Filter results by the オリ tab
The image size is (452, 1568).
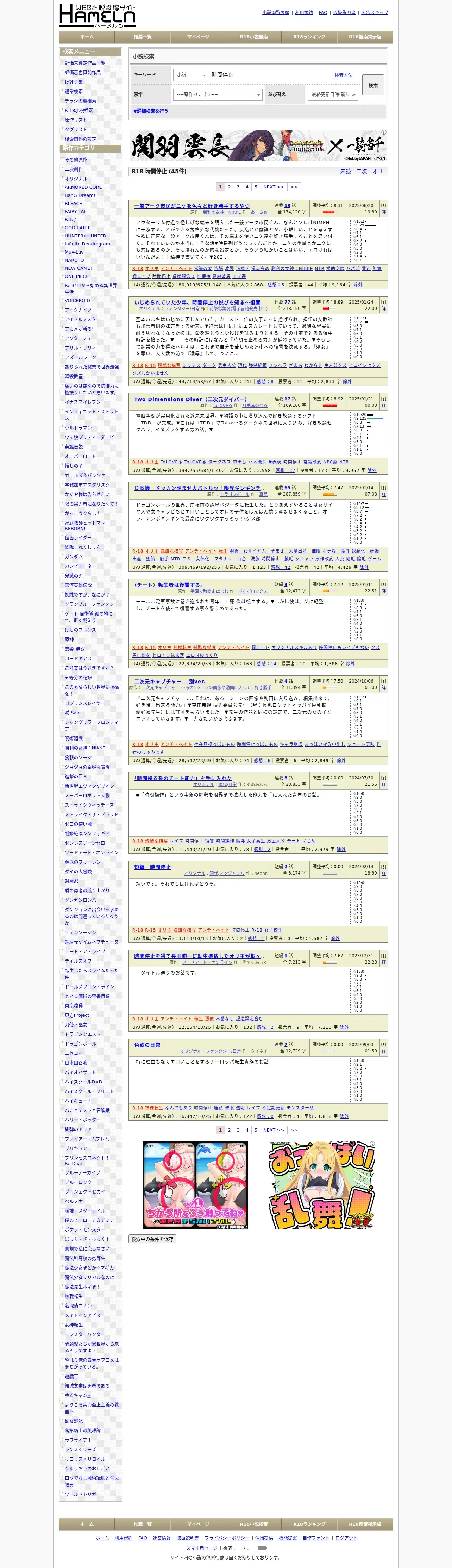coord(377,171)
